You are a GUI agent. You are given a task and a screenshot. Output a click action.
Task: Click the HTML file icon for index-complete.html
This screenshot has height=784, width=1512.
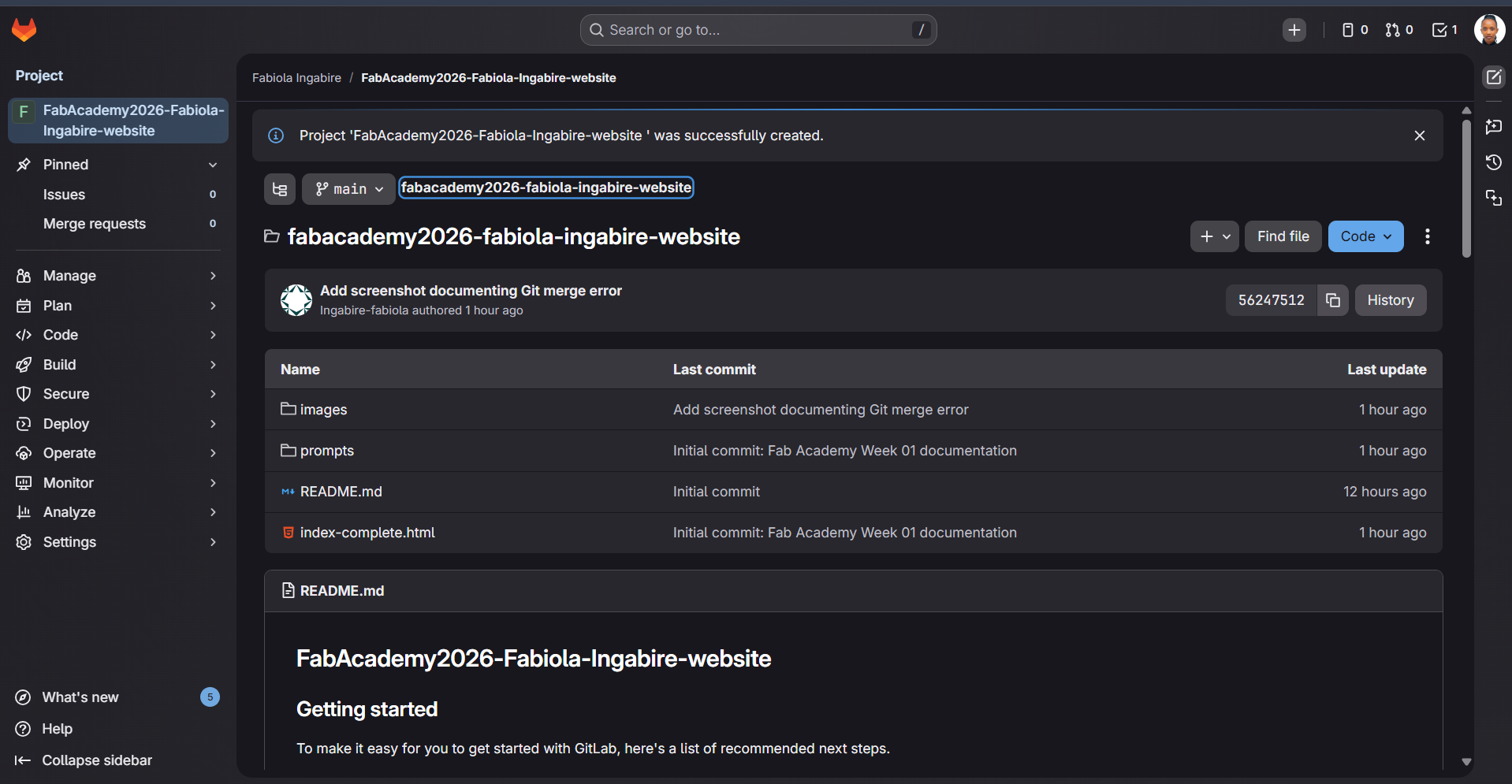289,533
